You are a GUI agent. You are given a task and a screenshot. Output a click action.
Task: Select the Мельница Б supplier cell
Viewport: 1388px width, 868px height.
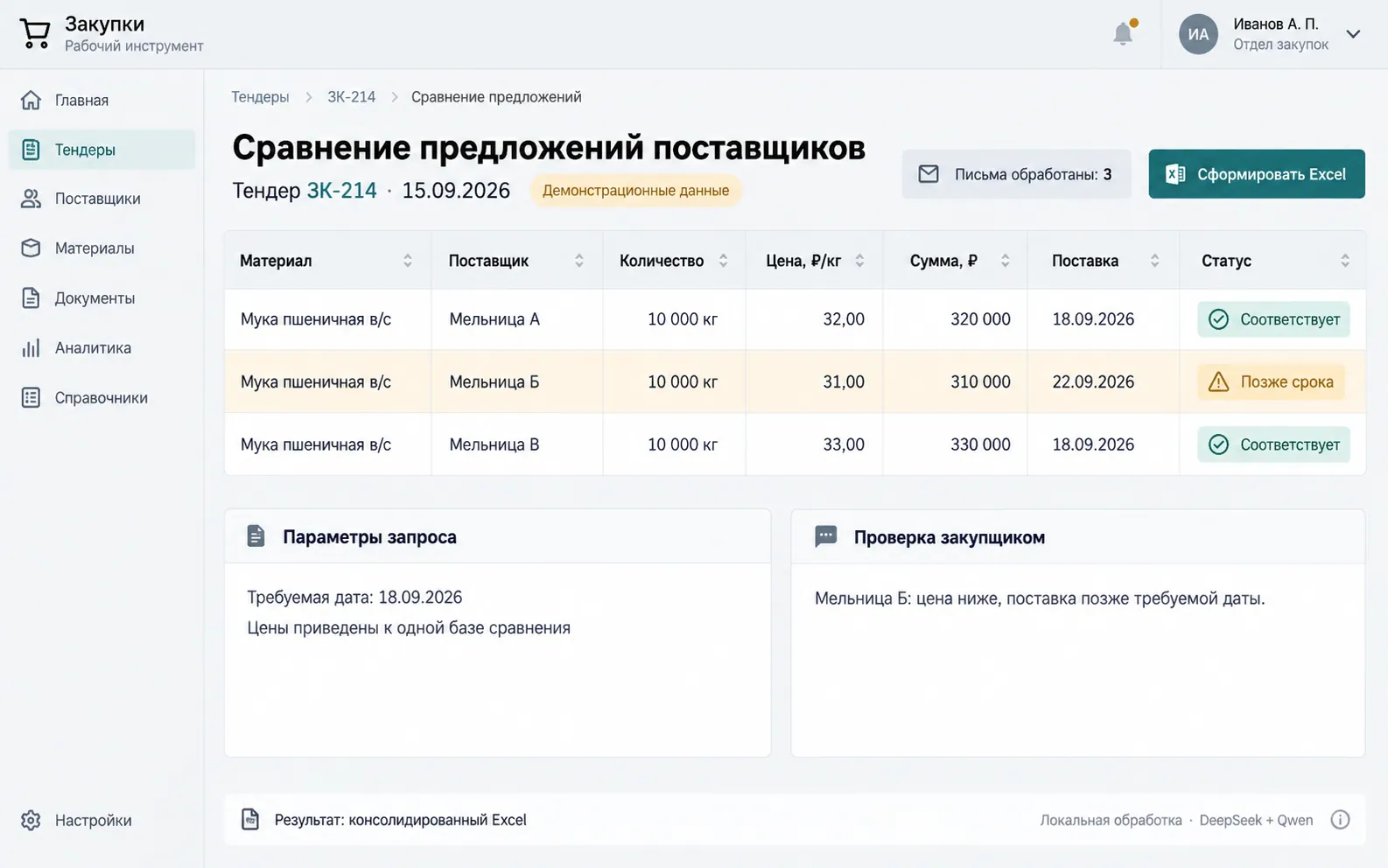pyautogui.click(x=516, y=381)
